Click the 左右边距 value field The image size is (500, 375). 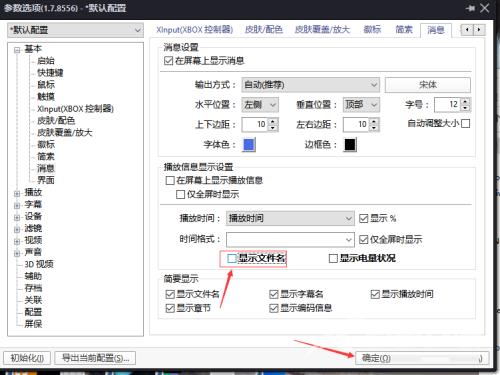pos(357,125)
